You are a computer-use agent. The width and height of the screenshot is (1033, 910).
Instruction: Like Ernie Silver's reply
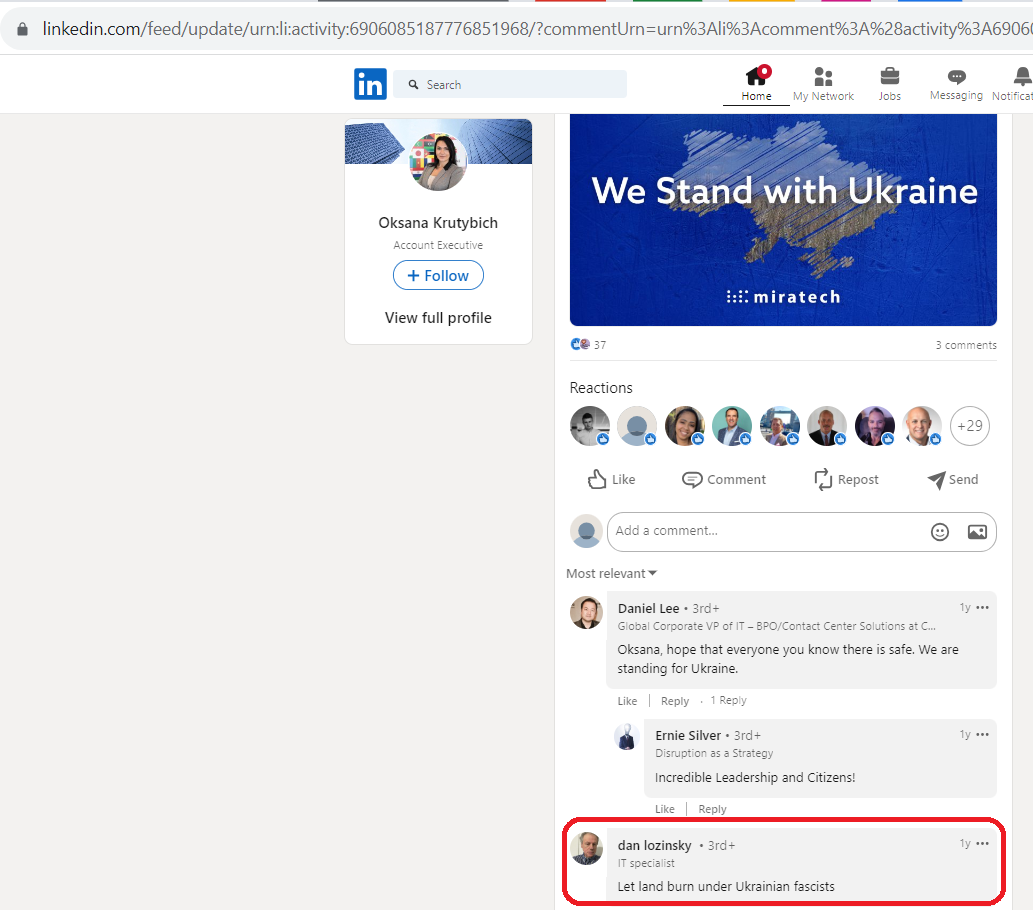click(665, 809)
